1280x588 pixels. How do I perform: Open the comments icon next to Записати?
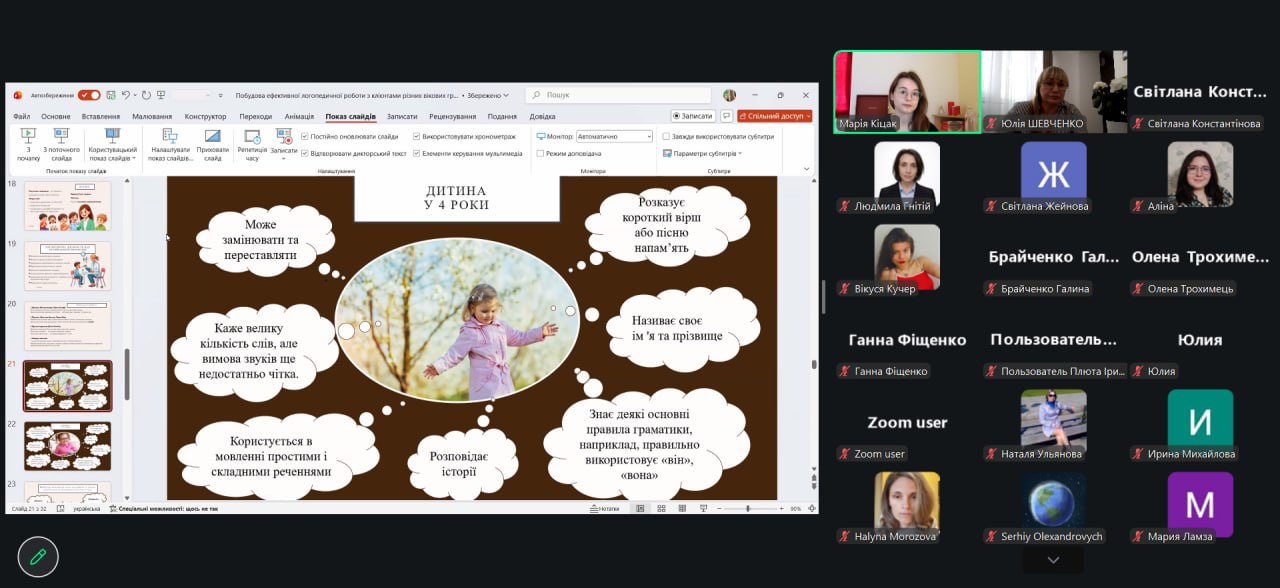727,116
